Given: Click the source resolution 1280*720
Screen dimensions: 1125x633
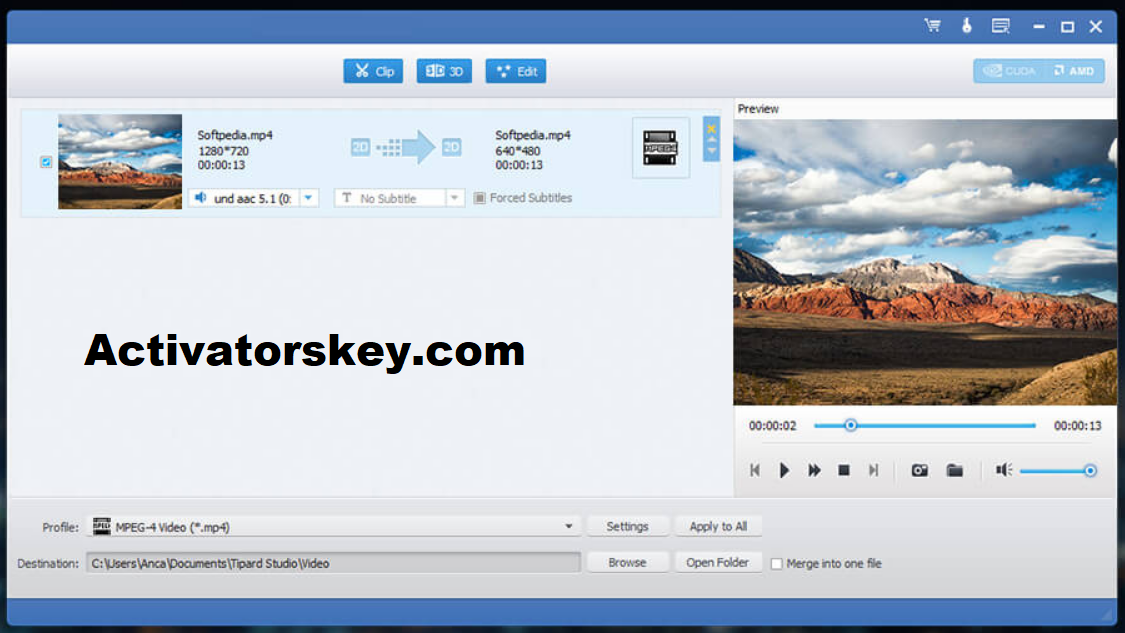Looking at the screenshot, I should click(223, 151).
